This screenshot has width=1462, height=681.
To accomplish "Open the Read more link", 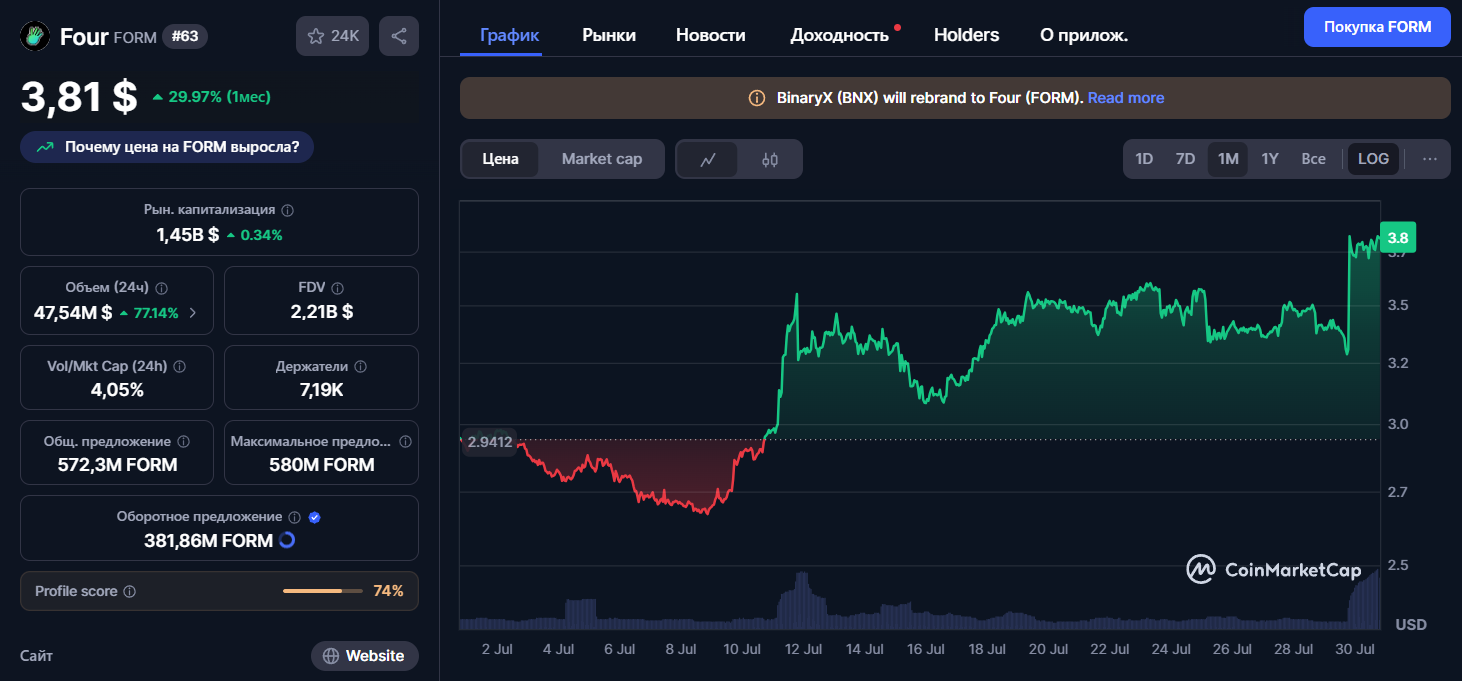I will point(1126,98).
